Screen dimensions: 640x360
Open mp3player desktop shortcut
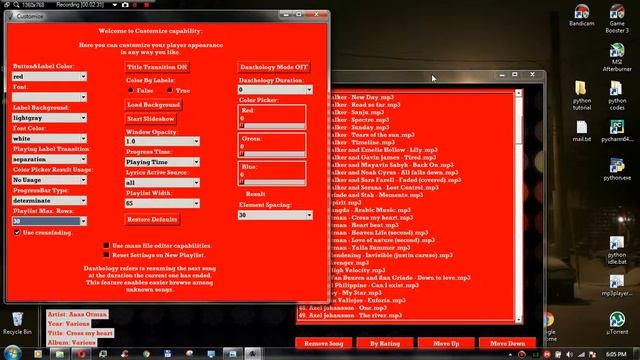click(617, 285)
